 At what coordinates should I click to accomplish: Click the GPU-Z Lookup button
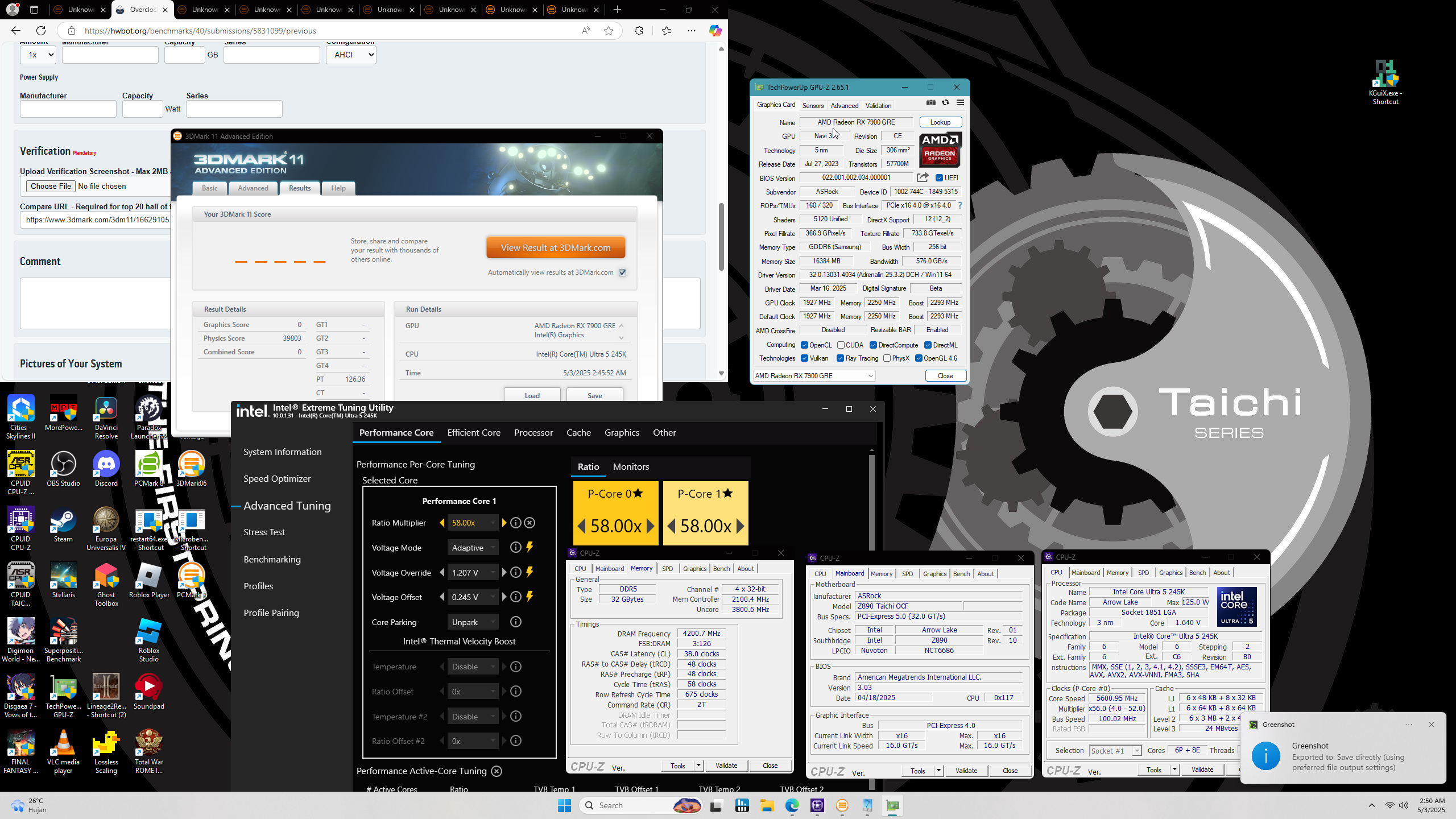[940, 122]
